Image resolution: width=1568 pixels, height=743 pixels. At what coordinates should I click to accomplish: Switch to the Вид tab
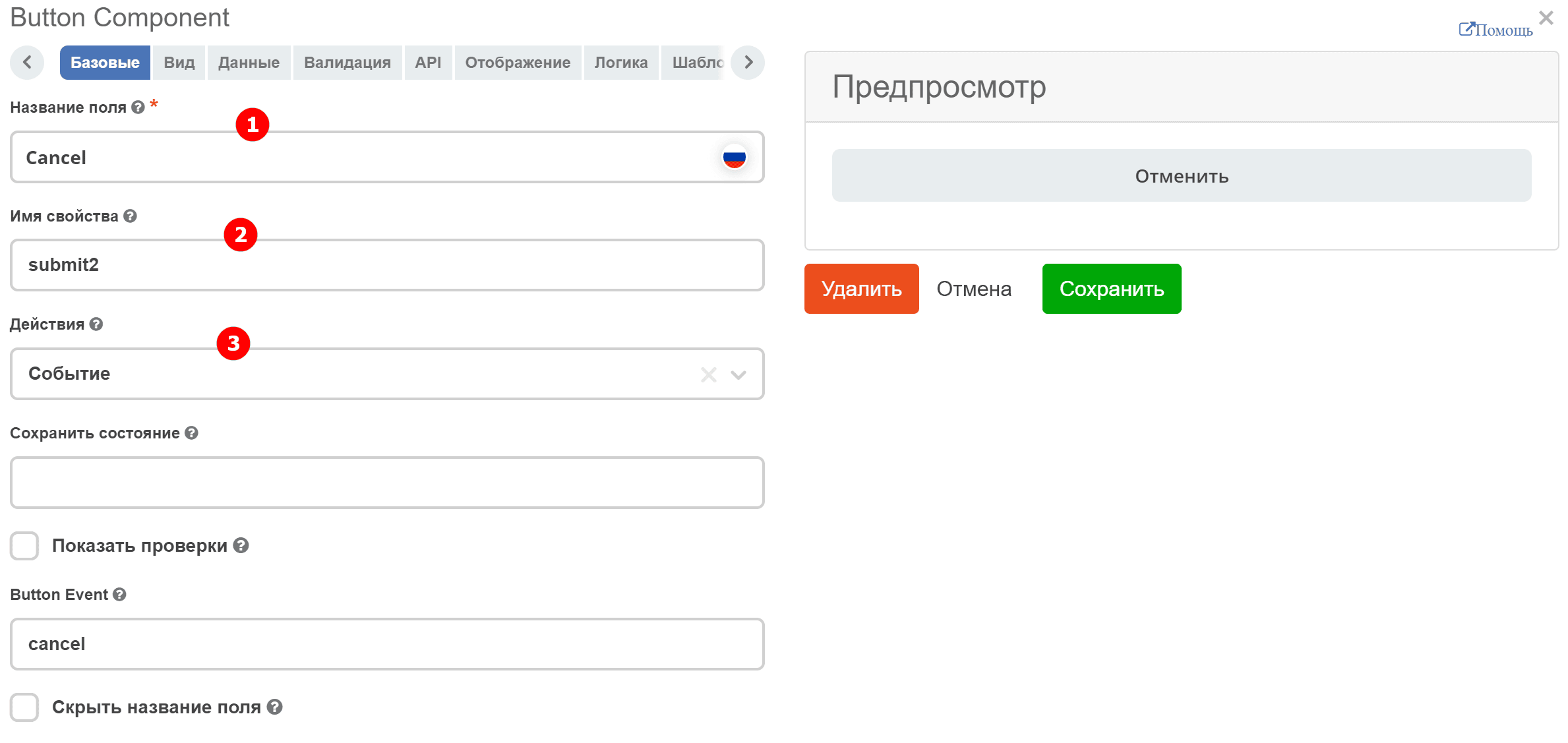click(x=179, y=63)
